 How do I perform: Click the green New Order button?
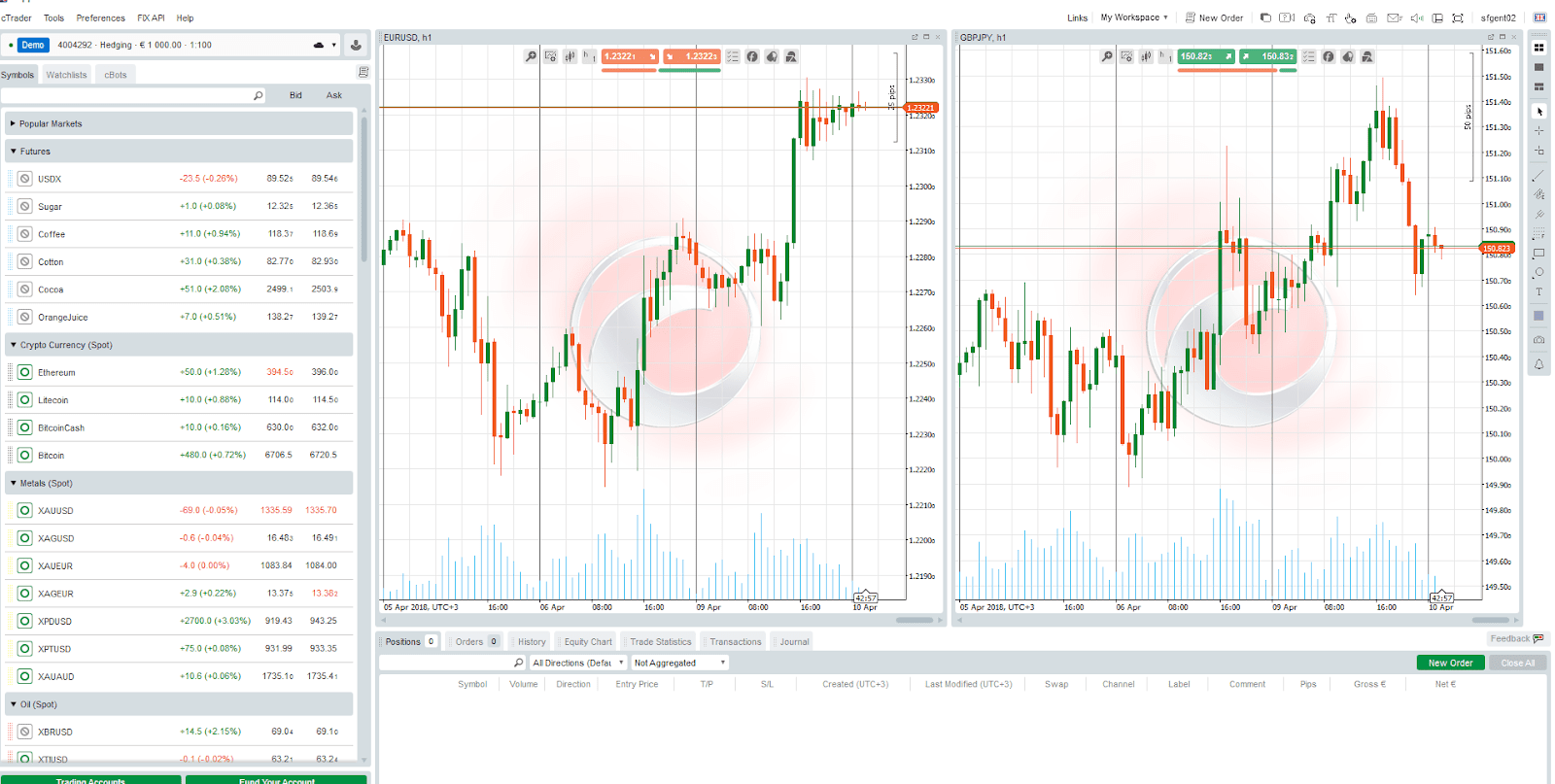[1450, 663]
